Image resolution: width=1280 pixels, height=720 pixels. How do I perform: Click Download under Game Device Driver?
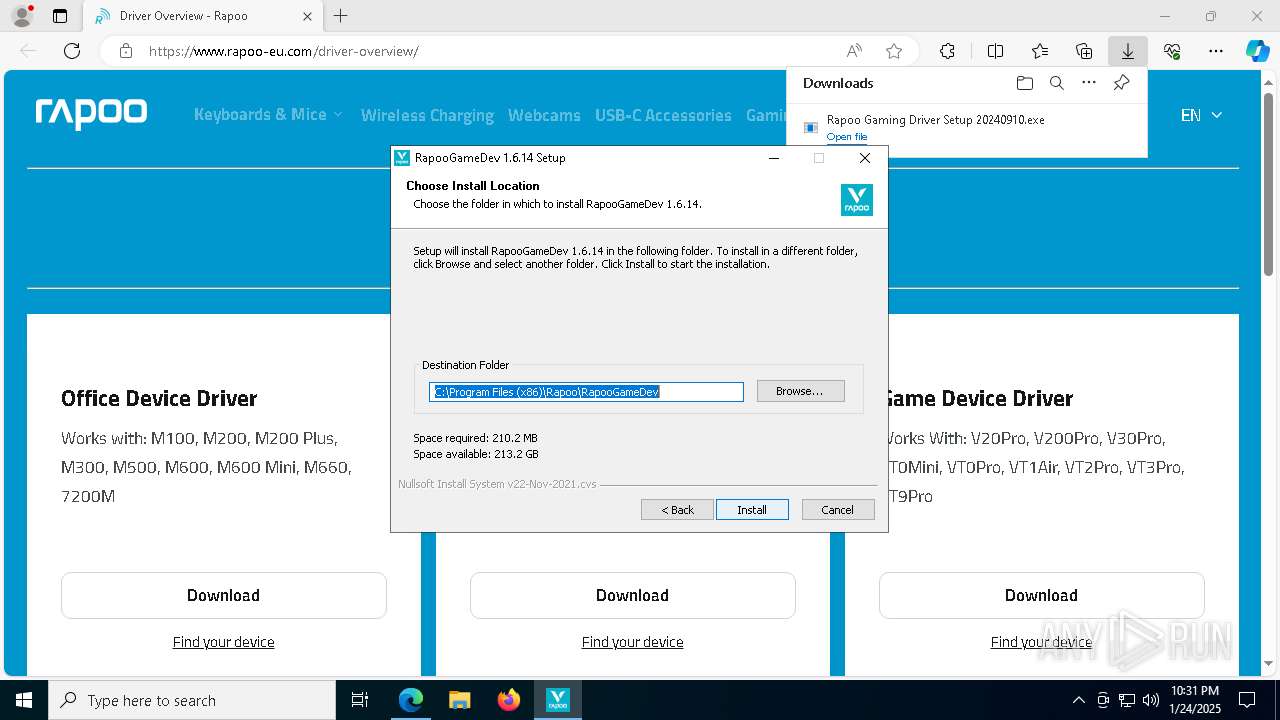(x=1041, y=595)
